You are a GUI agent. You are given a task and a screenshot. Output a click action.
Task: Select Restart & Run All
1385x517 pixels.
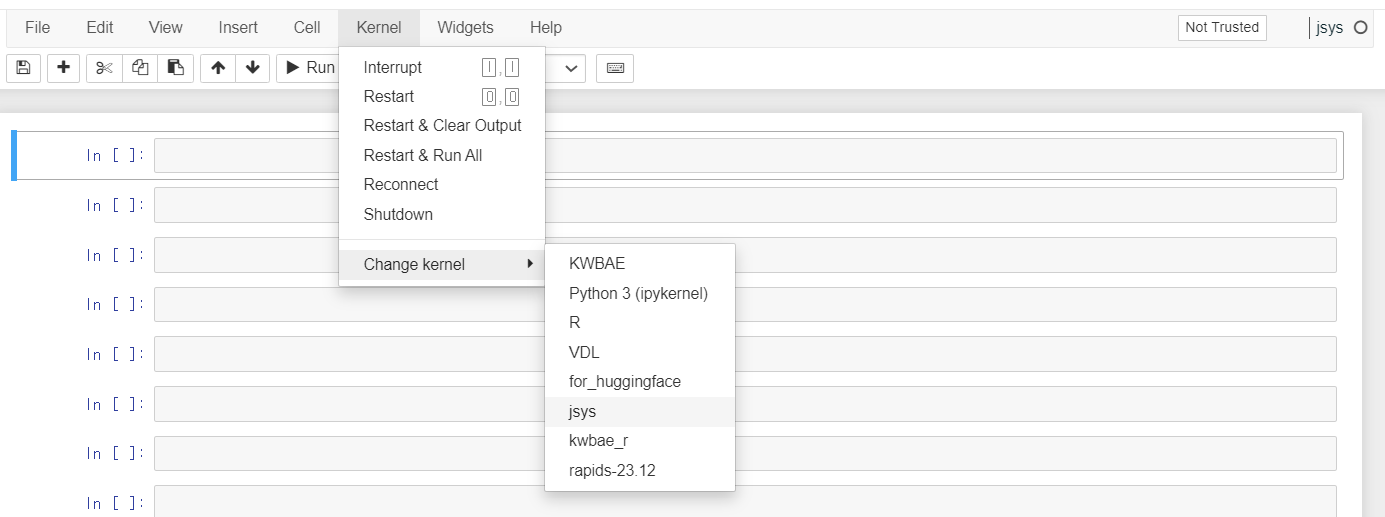pos(442,156)
